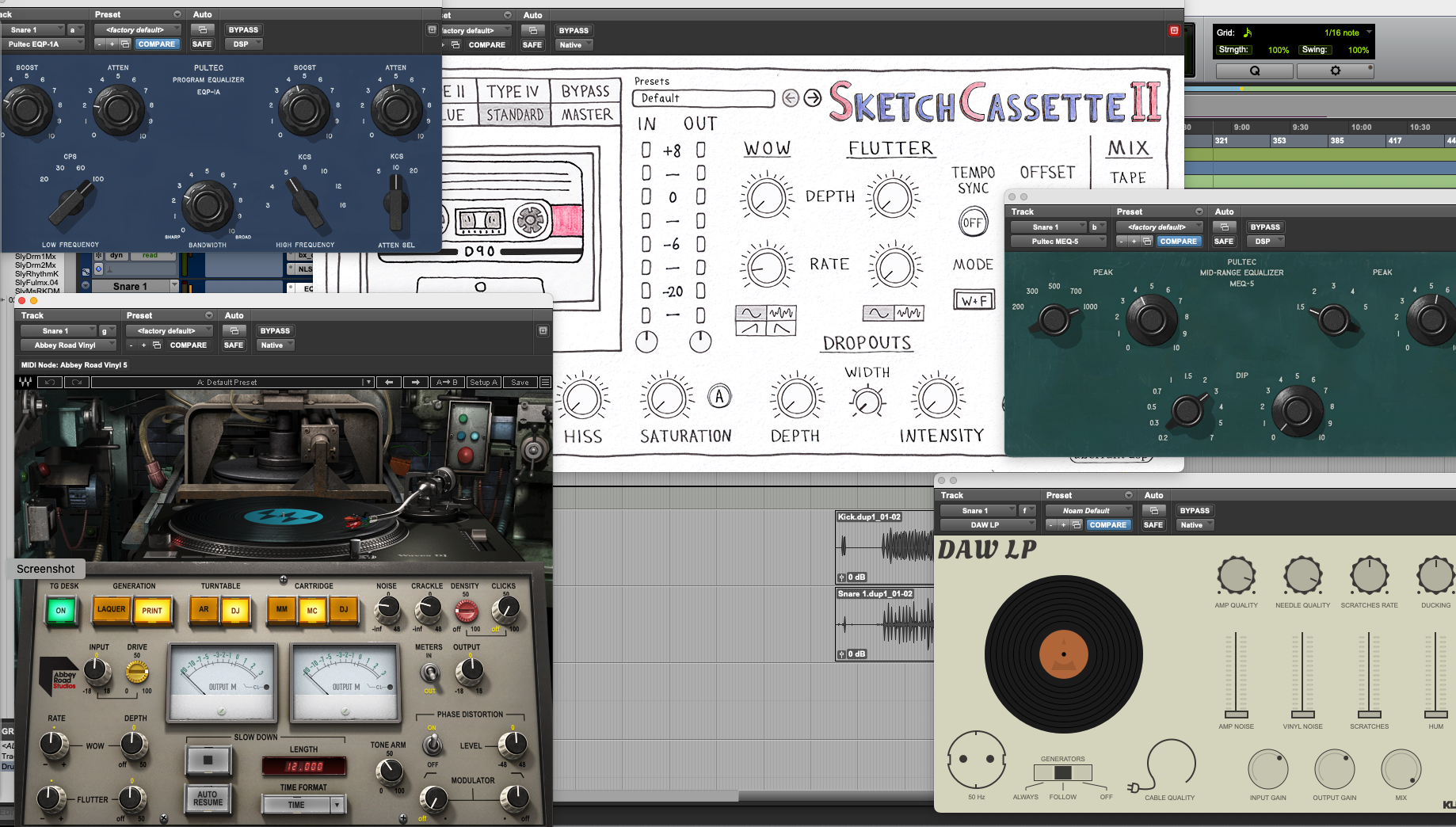
Task: Click undo arrow in Abbey Road Vinyl toolbar
Action: [51, 382]
